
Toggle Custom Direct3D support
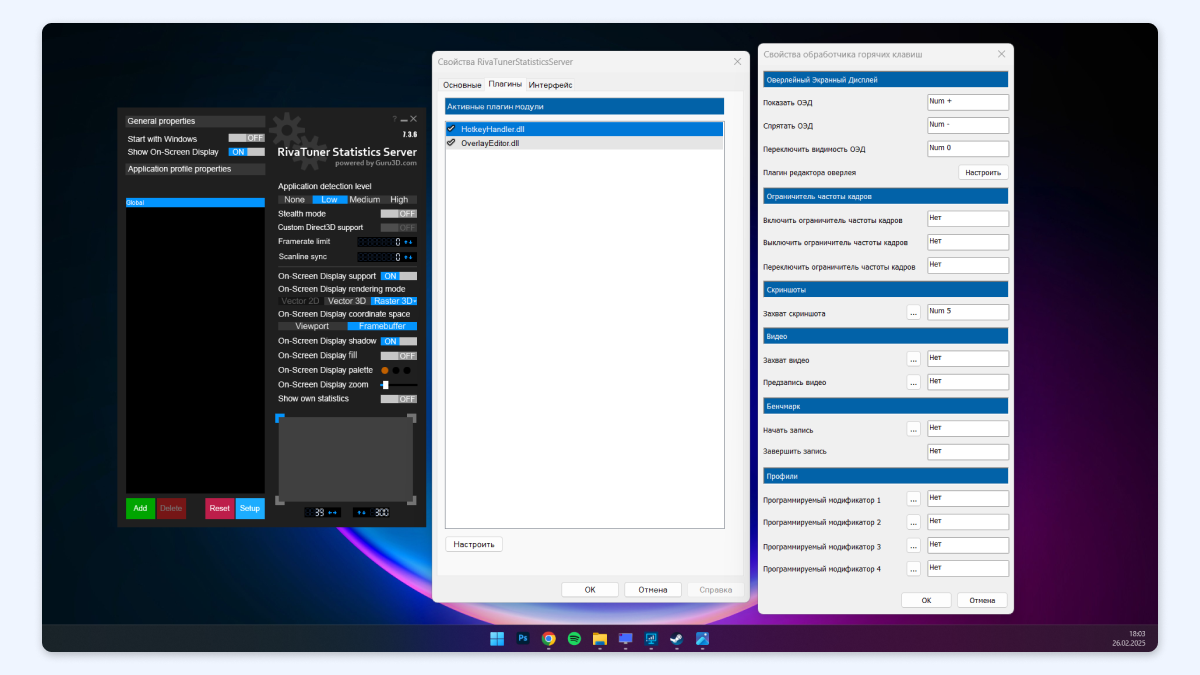[398, 228]
